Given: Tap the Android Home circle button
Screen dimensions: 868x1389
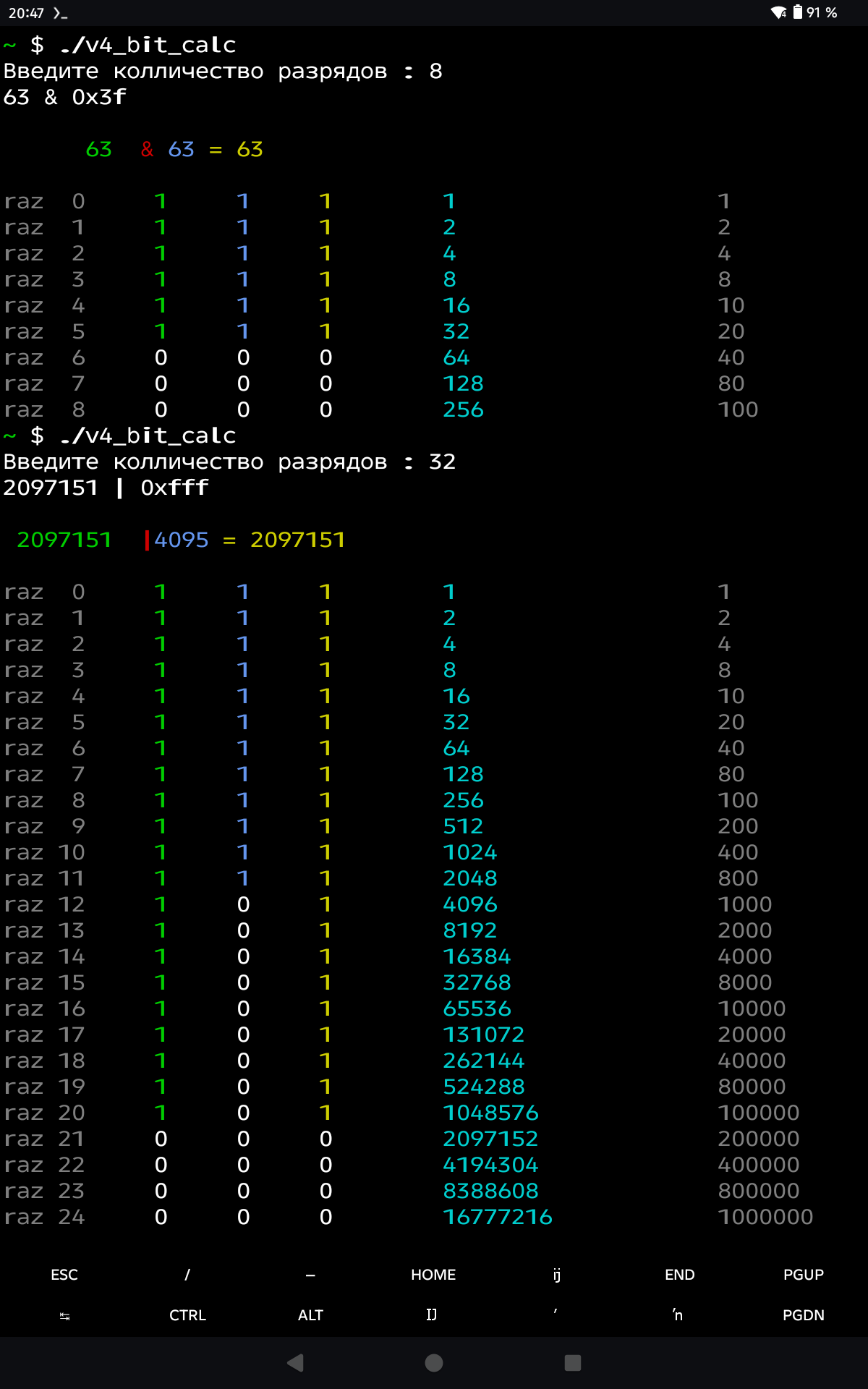Looking at the screenshot, I should point(434,1363).
